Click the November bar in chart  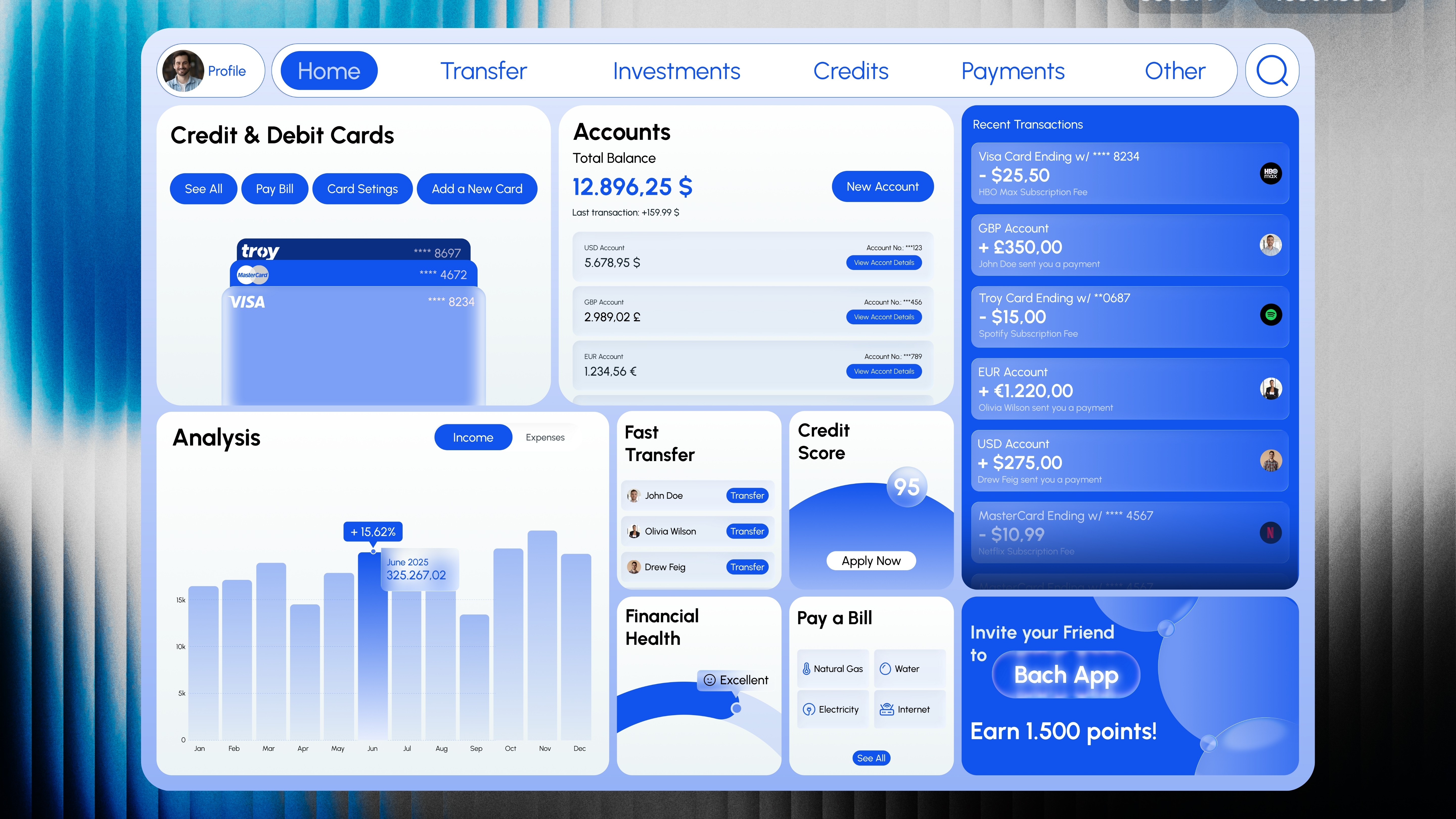[542, 636]
